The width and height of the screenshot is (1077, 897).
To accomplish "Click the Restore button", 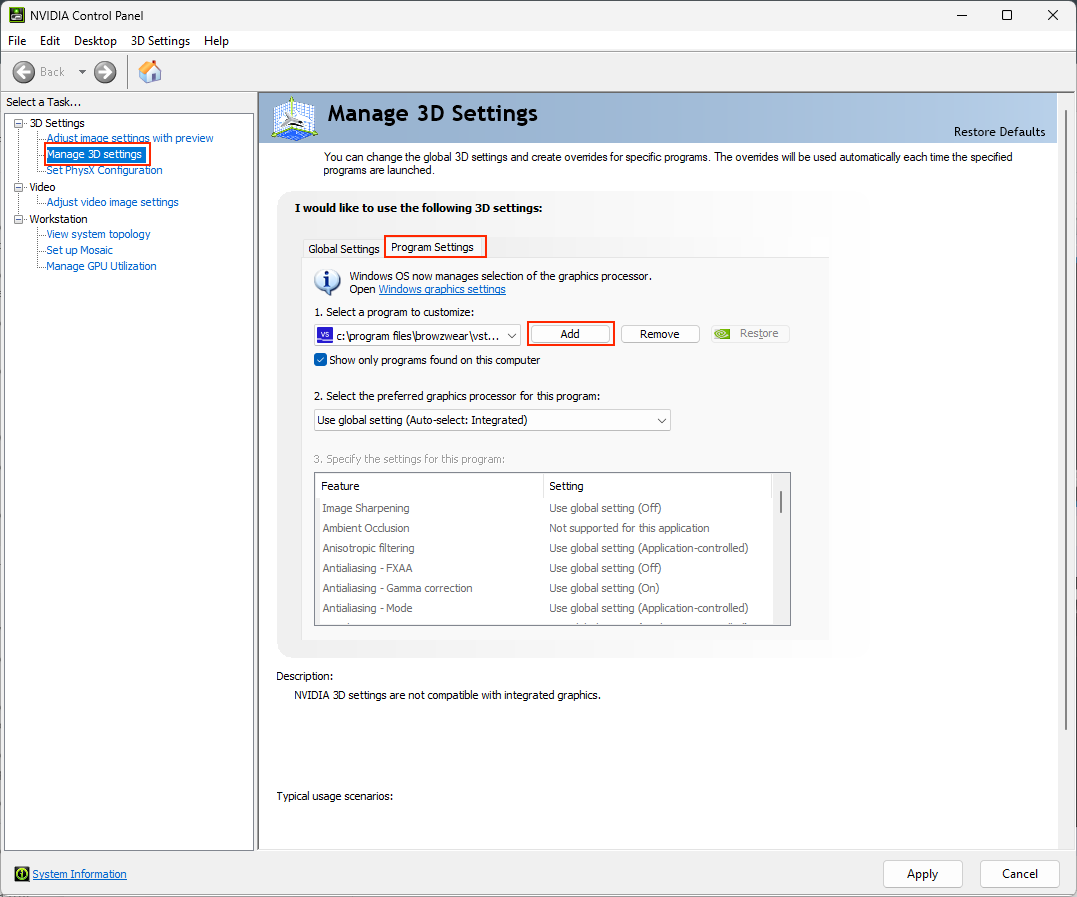I will tap(750, 334).
